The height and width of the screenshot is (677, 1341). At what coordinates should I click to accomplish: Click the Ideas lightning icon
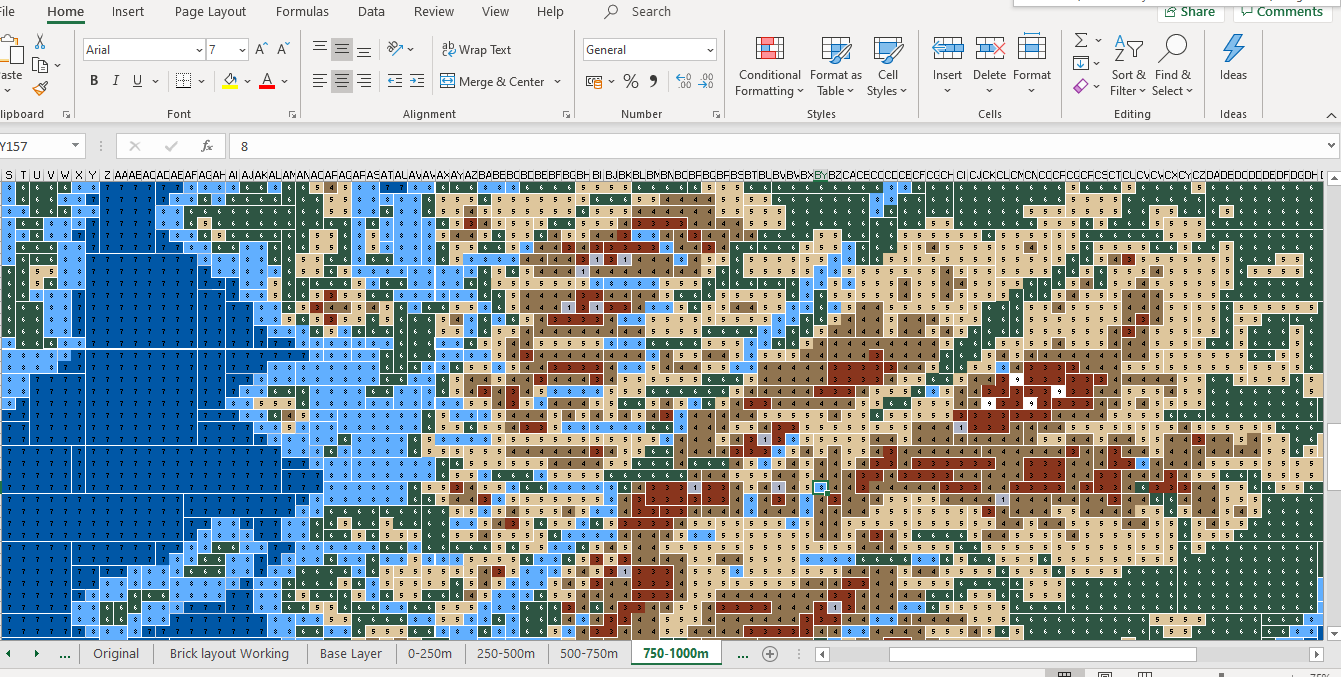(x=1233, y=48)
